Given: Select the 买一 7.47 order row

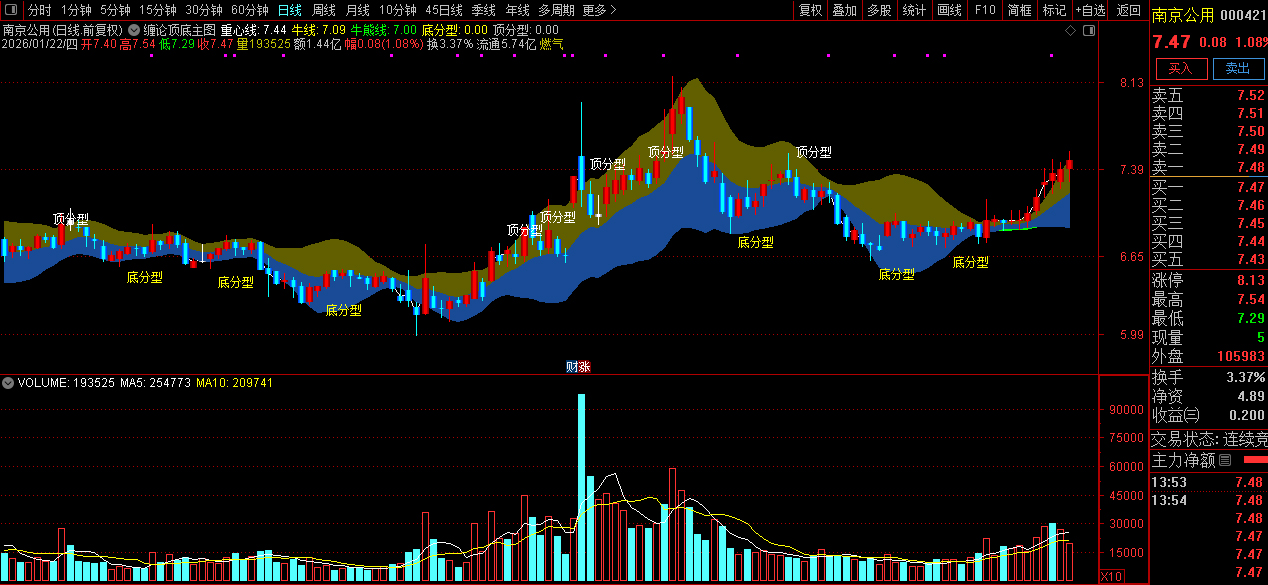Looking at the screenshot, I should 1209,187.
